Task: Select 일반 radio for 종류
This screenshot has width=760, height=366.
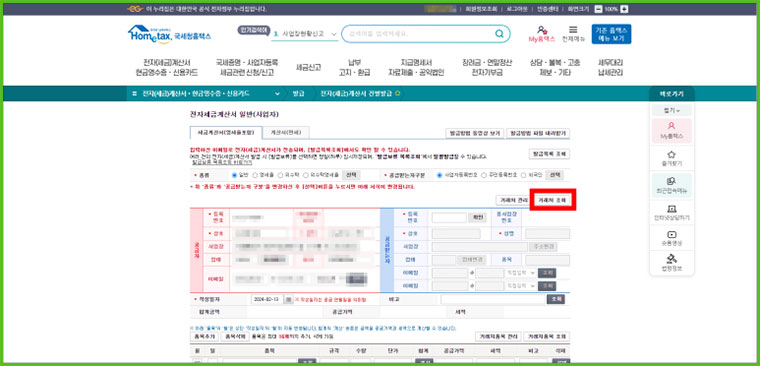Action: pos(235,175)
